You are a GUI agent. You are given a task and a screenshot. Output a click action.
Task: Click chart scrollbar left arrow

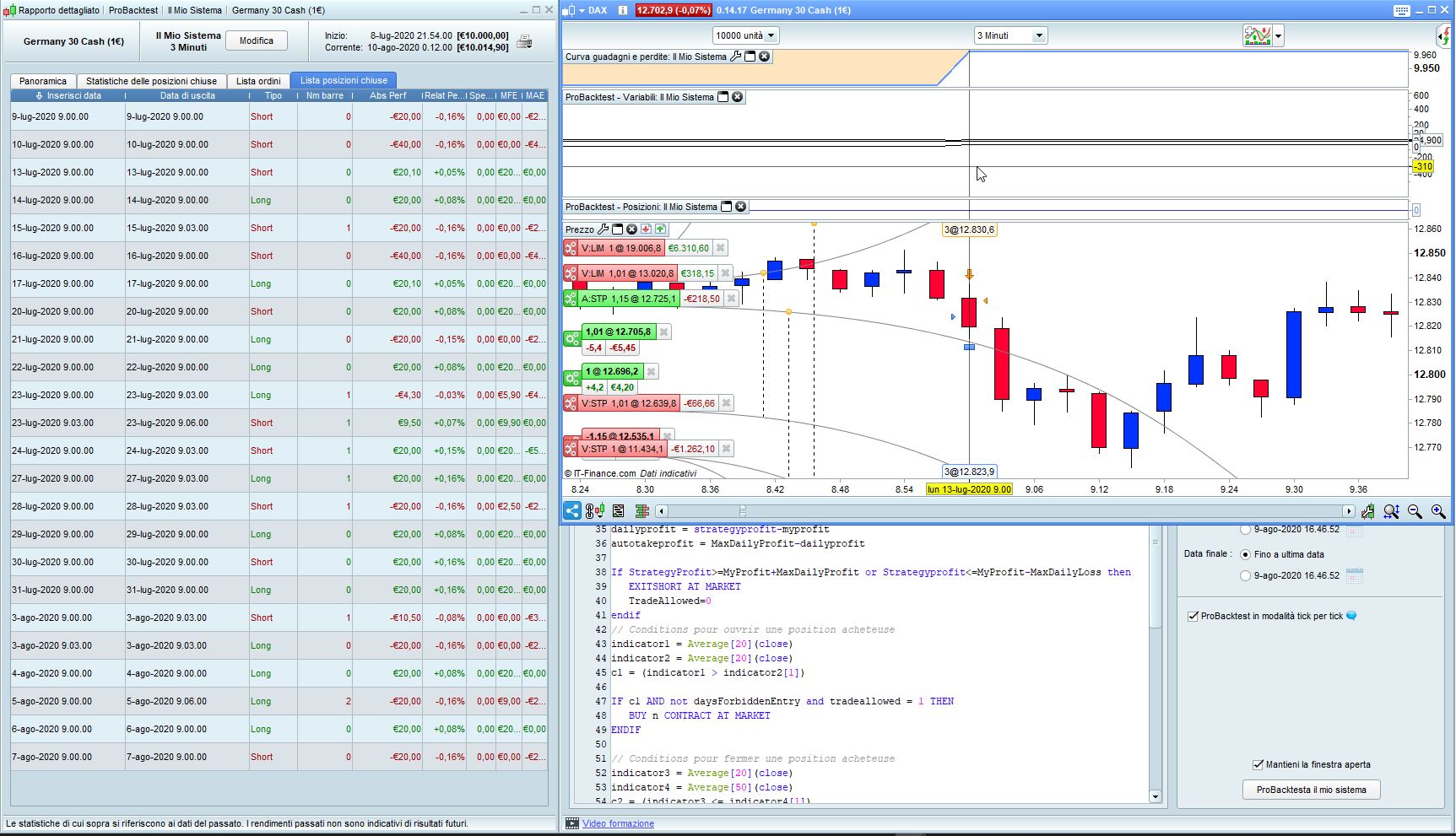click(x=662, y=511)
